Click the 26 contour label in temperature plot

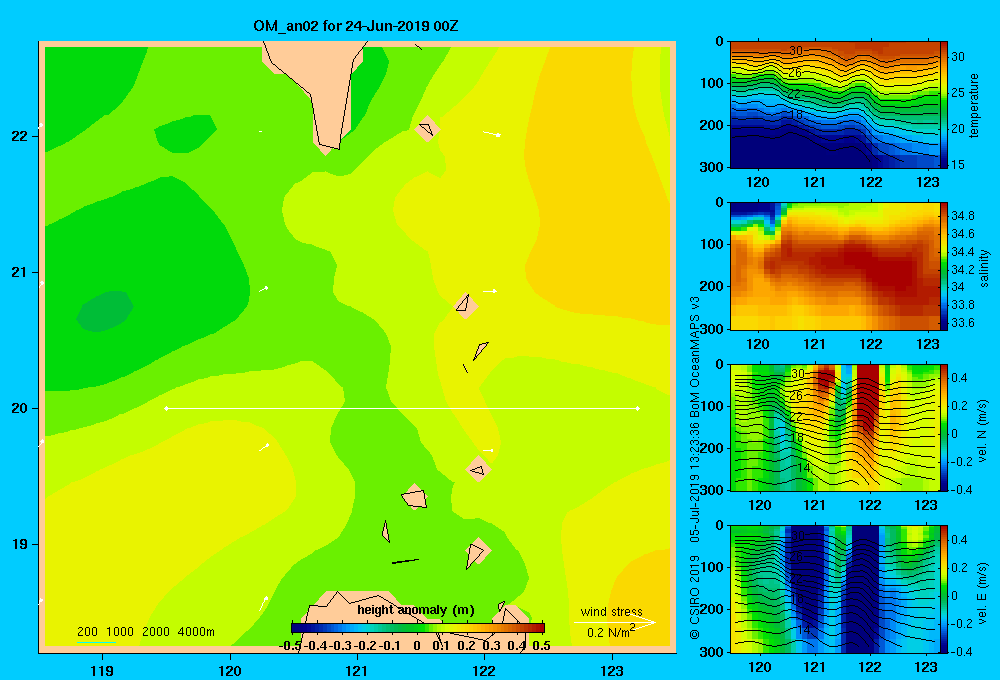[794, 73]
